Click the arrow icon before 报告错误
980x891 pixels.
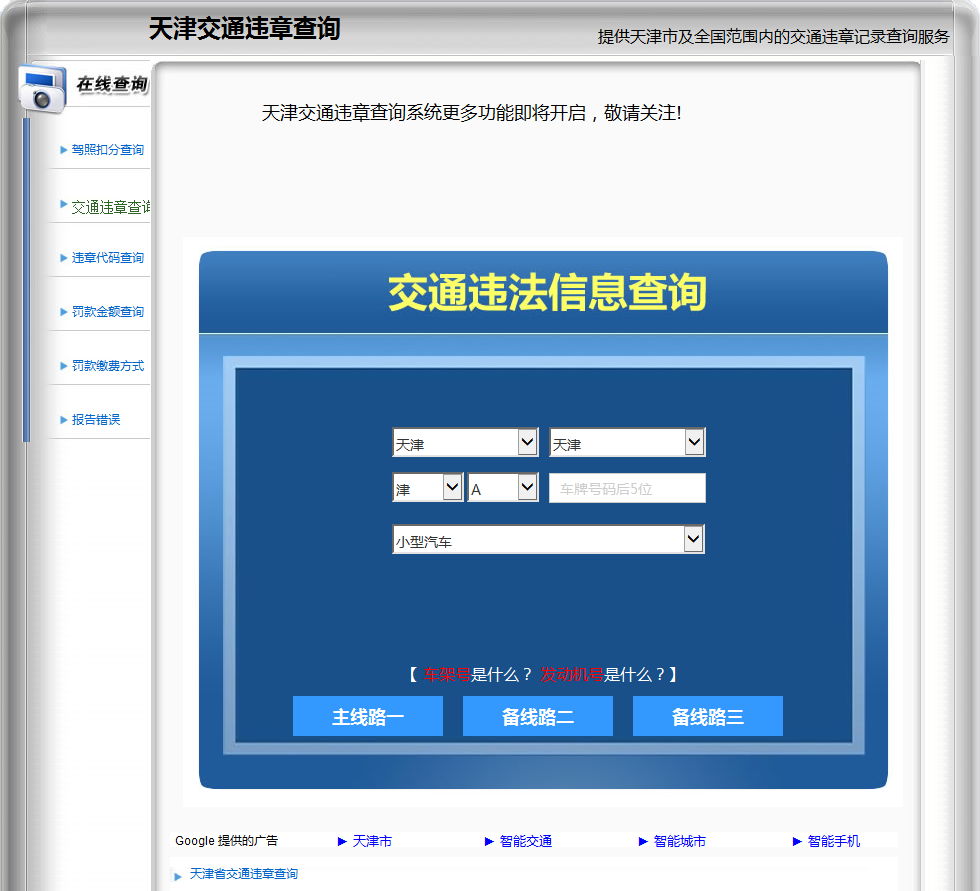pos(64,420)
